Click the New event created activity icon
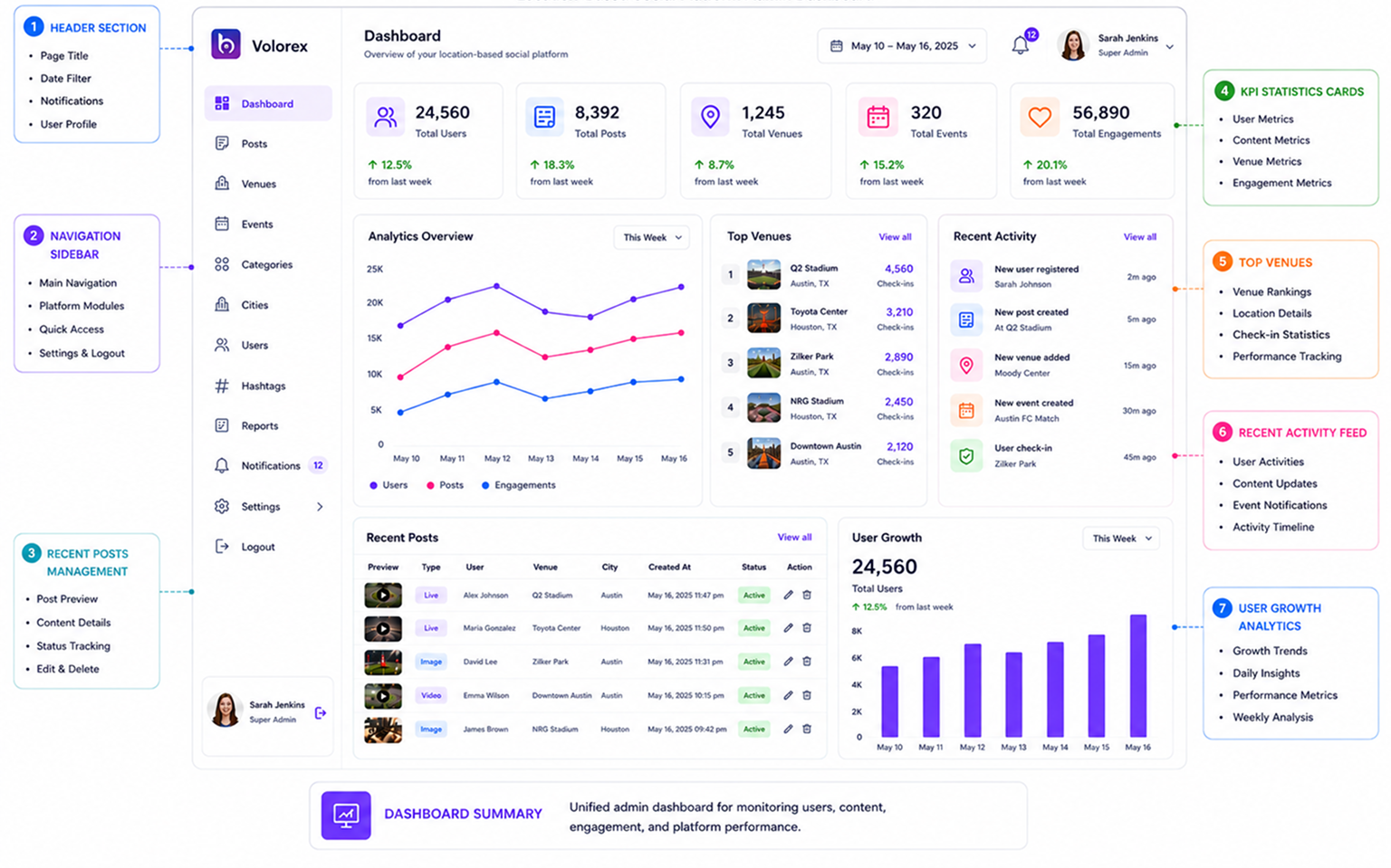The image size is (1391, 868). (966, 410)
